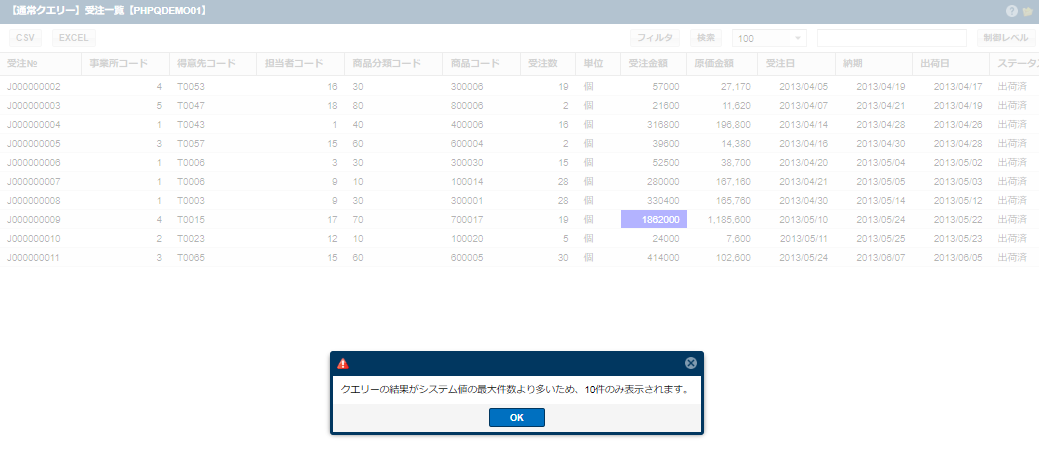Click order amount 57000
This screenshot has height=457, width=1039.
click(x=666, y=87)
